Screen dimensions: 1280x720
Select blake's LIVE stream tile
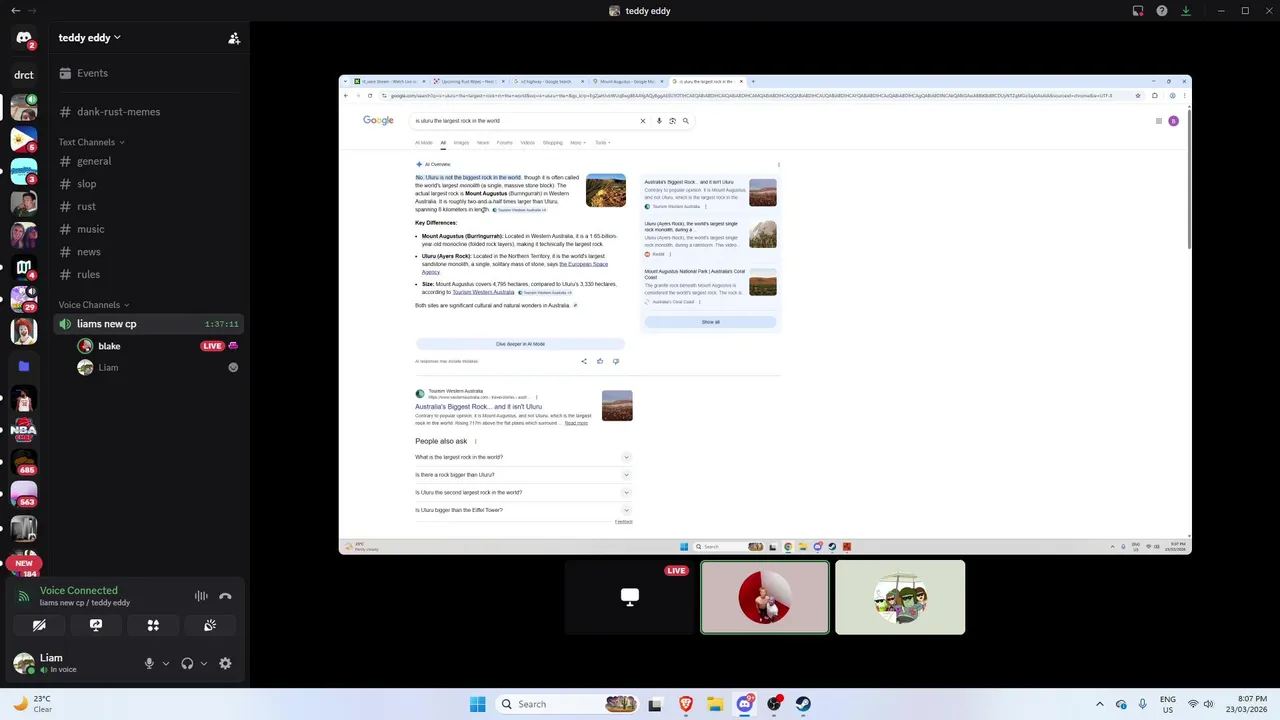(x=630, y=597)
